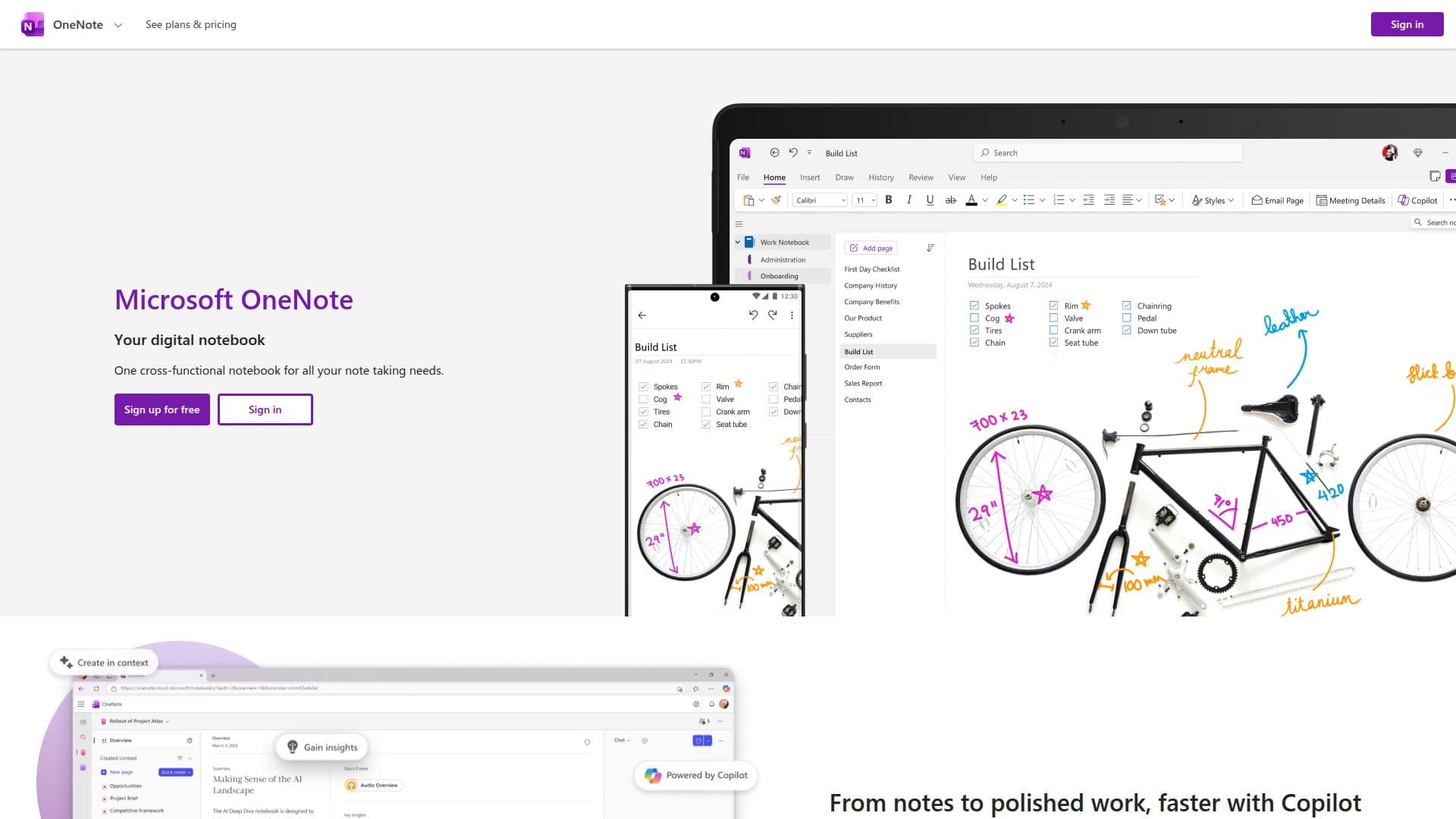
Task: Switch to the Draw ribbon tab
Action: pyautogui.click(x=844, y=177)
